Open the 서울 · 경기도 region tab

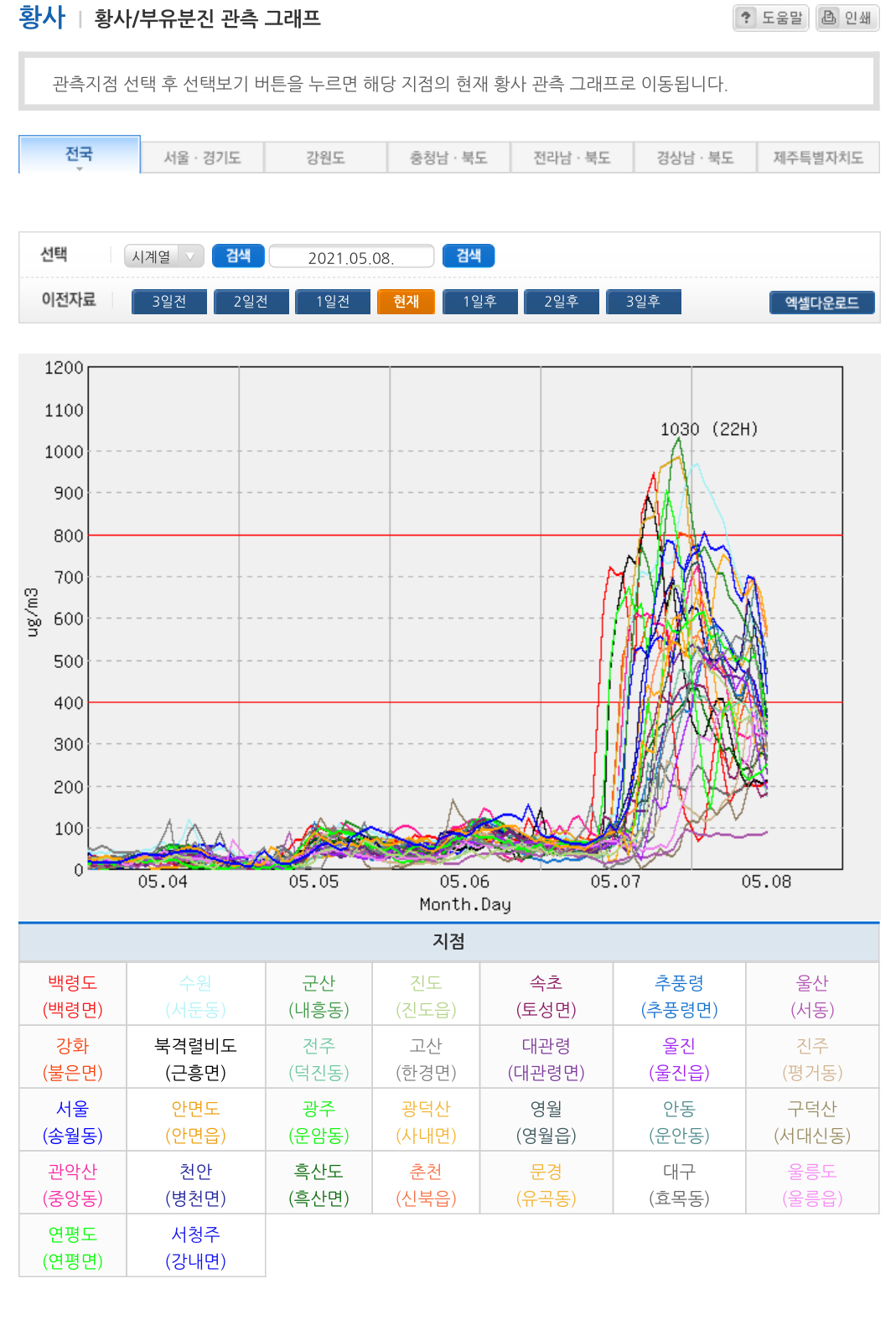tap(202, 158)
